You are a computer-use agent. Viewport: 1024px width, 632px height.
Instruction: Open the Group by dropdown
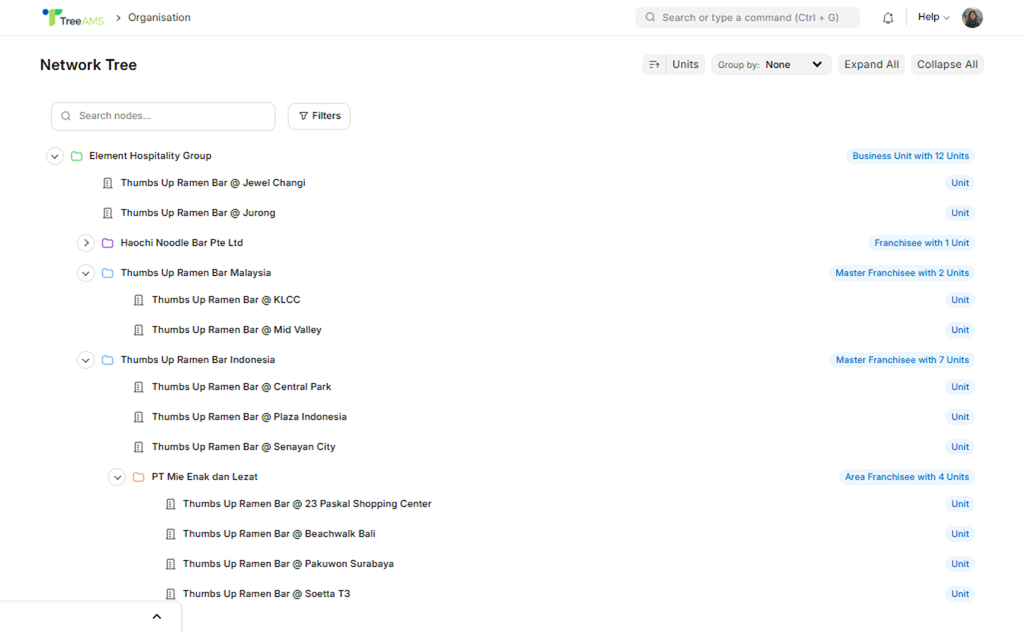tap(771, 65)
